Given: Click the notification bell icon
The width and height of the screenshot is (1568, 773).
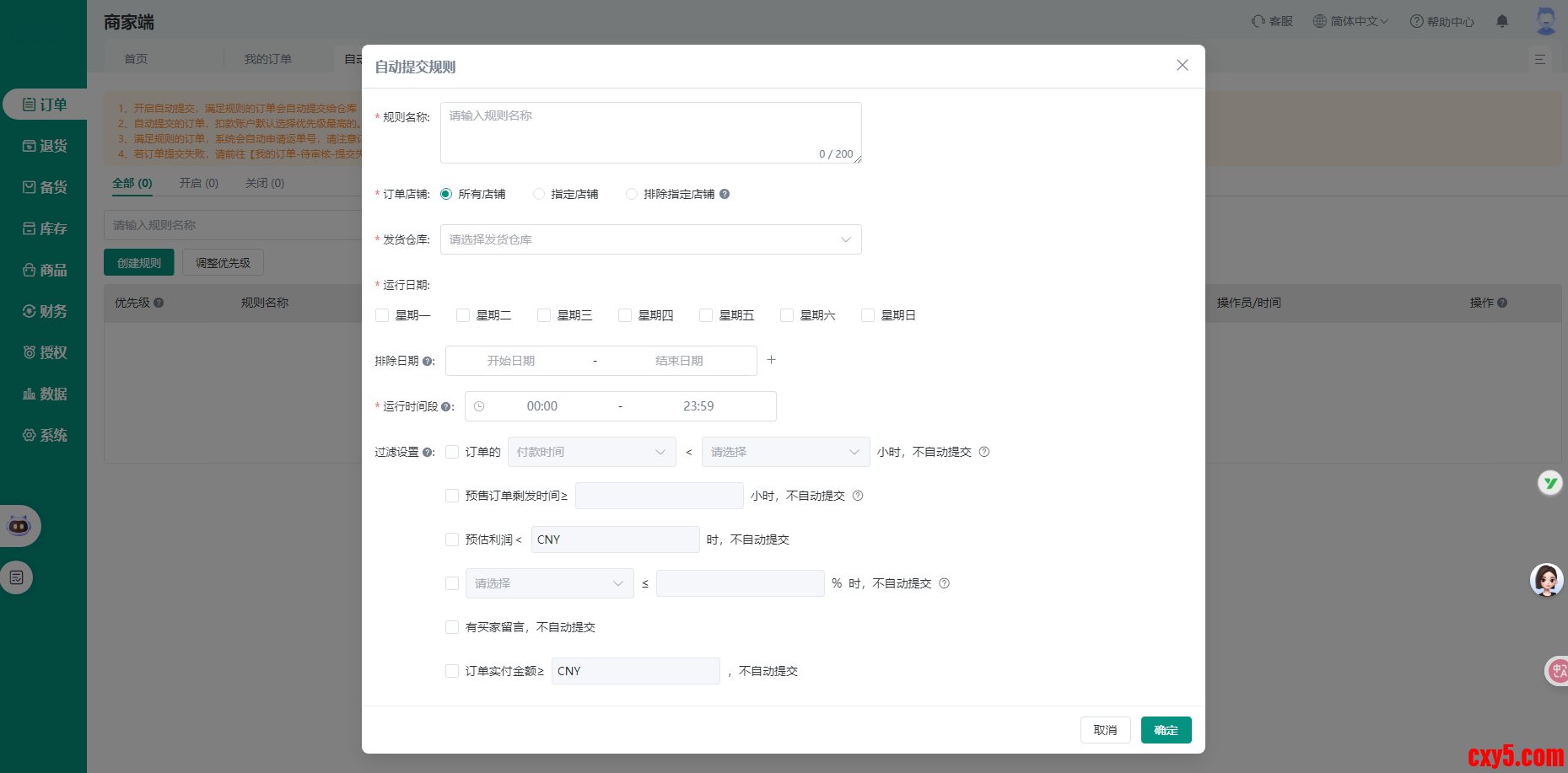Looking at the screenshot, I should tap(1502, 21).
